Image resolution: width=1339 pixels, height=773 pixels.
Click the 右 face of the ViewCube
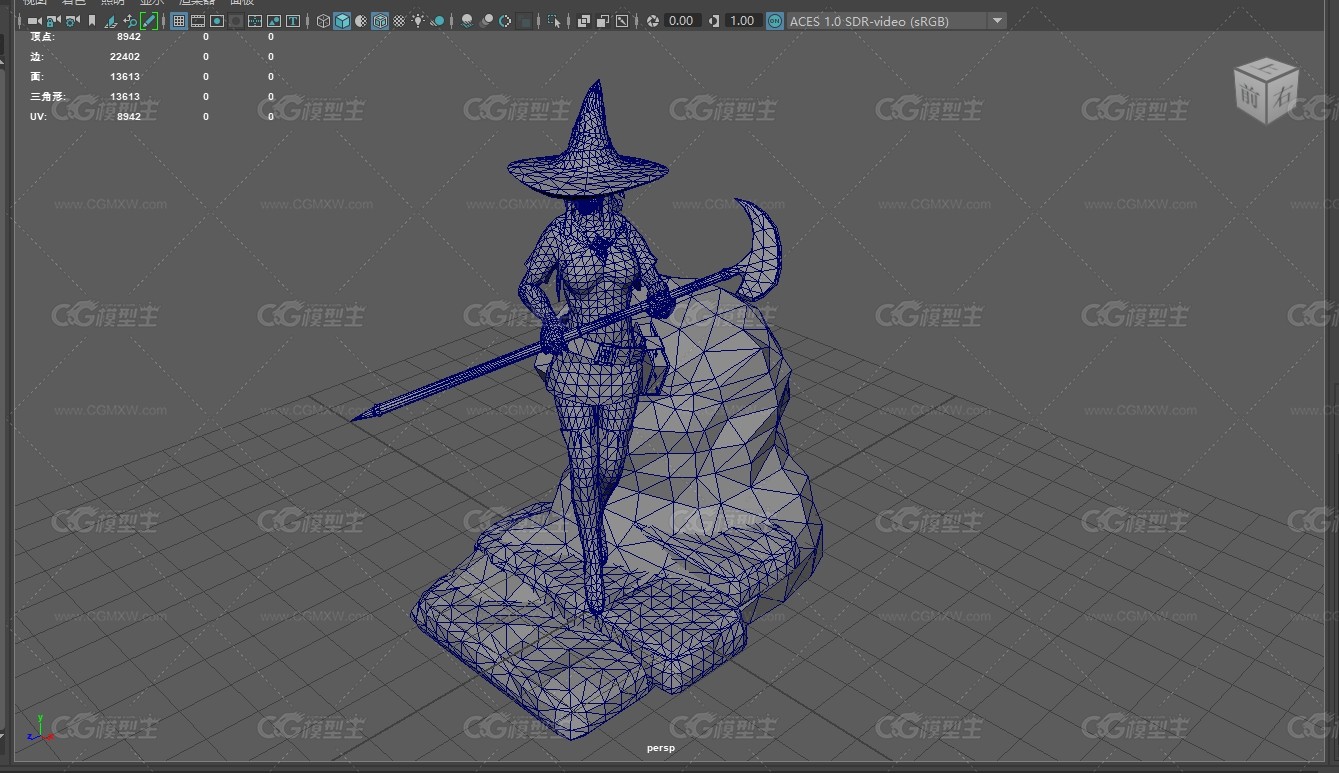(1282, 94)
